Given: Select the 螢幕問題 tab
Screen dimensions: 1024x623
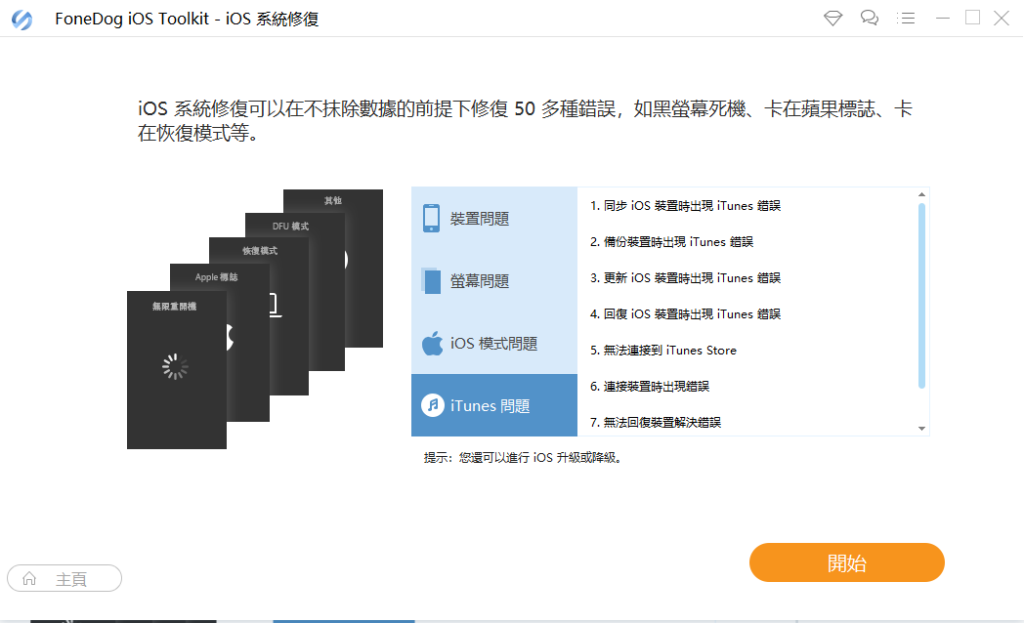Looking at the screenshot, I should tap(494, 281).
